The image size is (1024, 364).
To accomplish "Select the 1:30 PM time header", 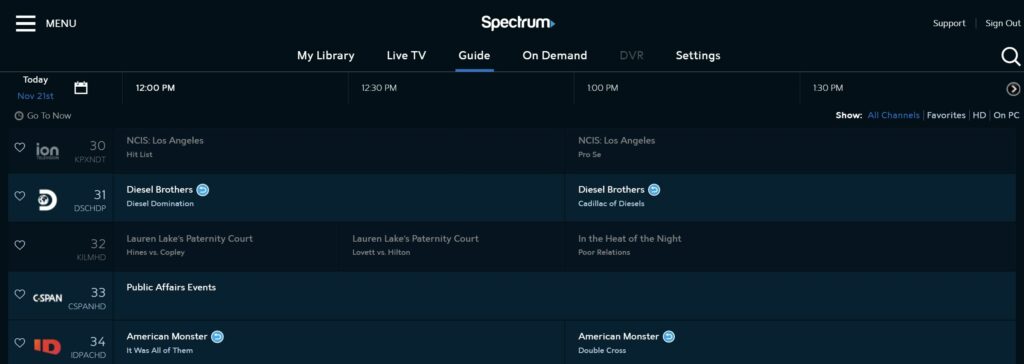I will click(828, 88).
